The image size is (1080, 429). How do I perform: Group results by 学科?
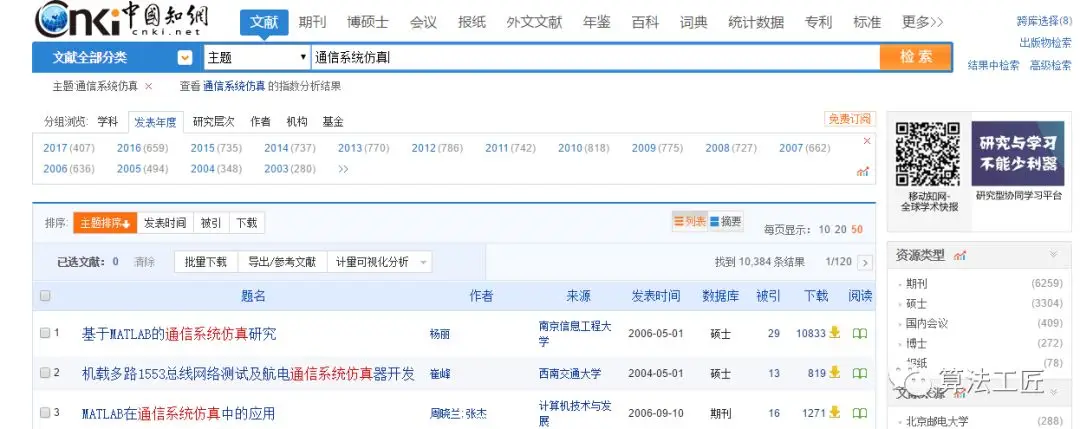(x=107, y=122)
